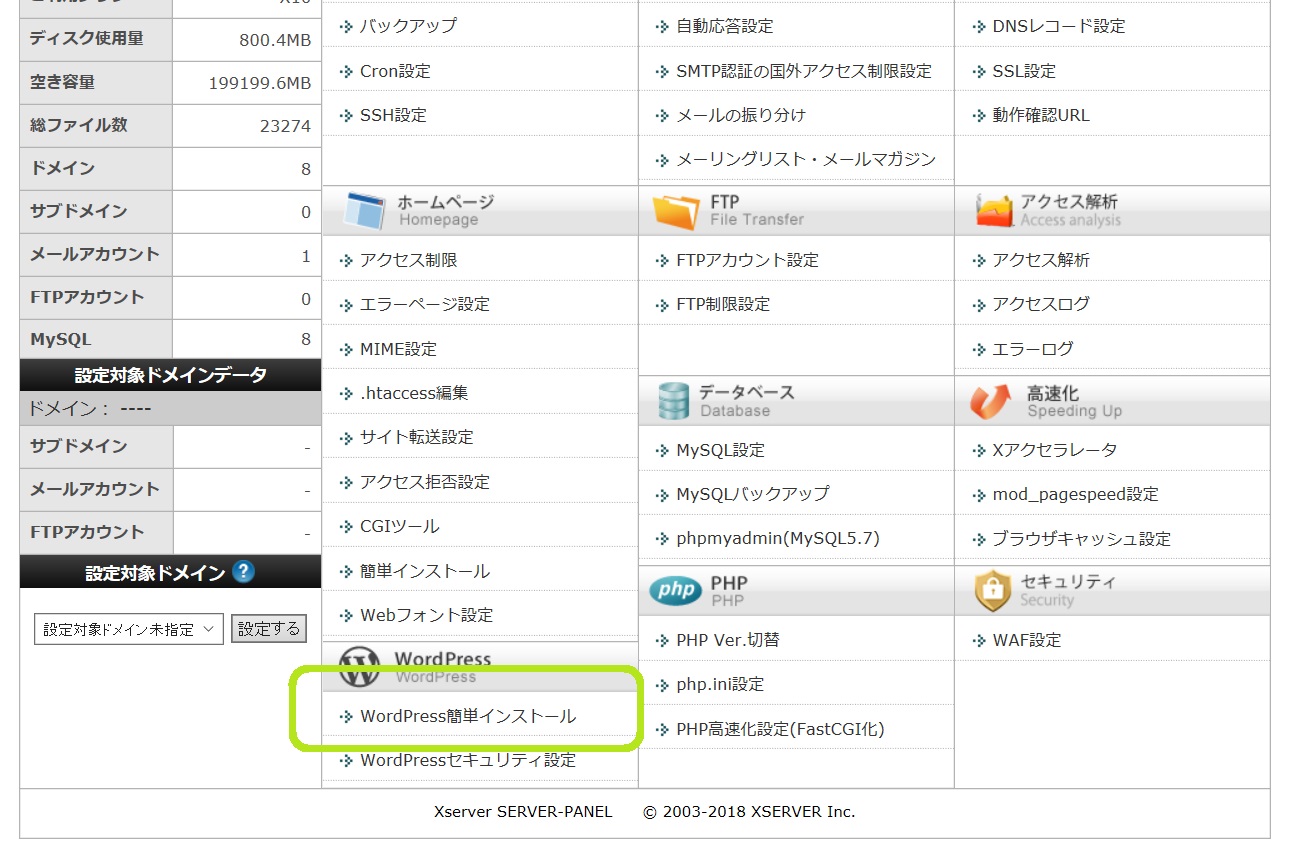Open メーリングリスト・メールマガジン link

806,159
